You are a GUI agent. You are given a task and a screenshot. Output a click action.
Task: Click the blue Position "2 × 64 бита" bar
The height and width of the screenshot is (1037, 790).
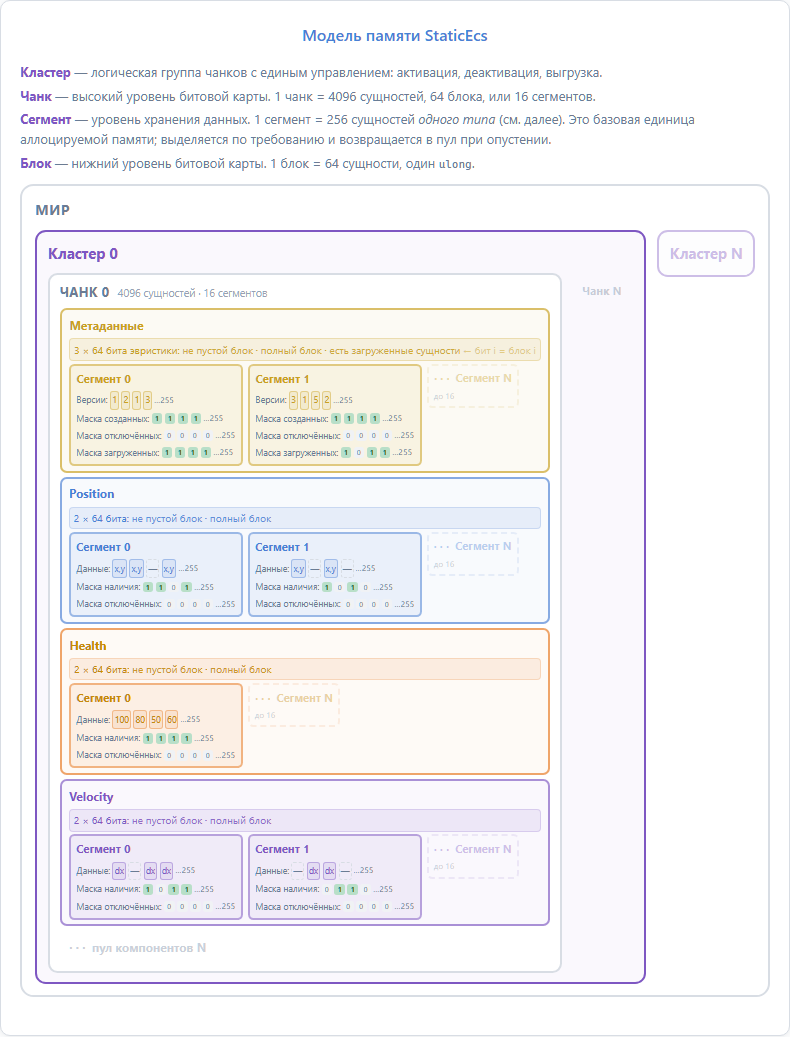pos(305,518)
